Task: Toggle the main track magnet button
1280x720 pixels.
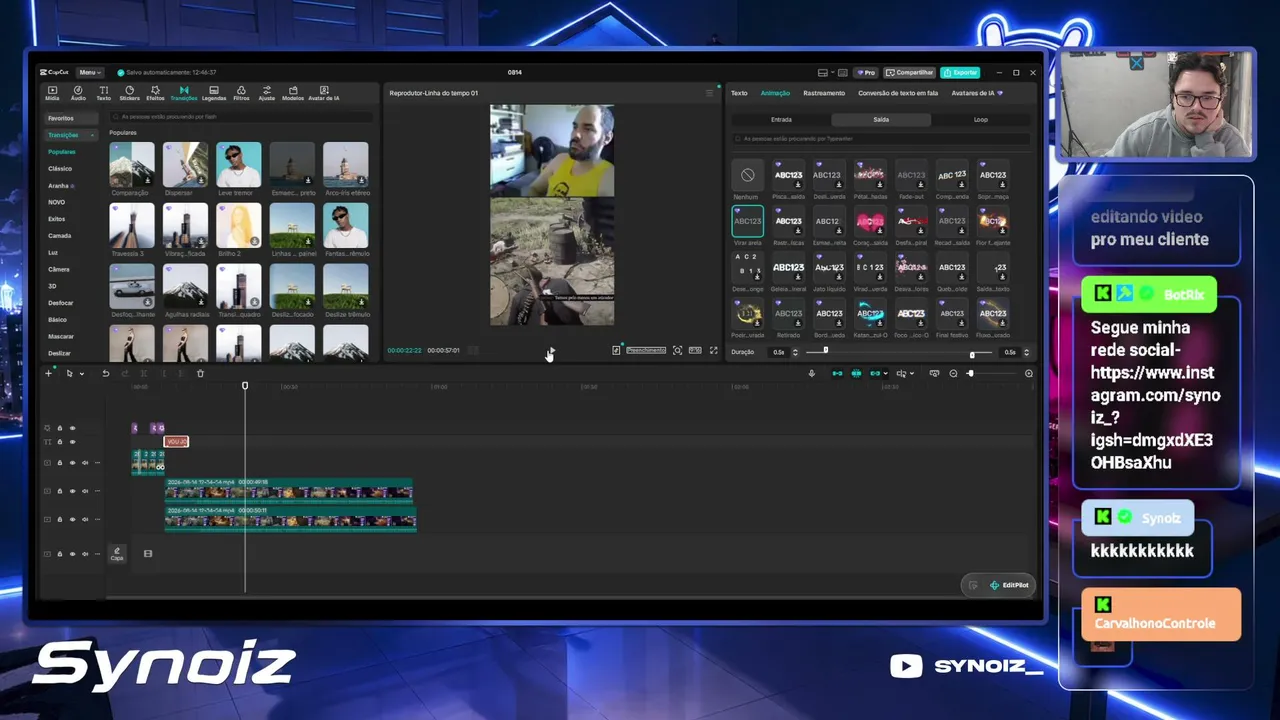Action: pos(837,373)
